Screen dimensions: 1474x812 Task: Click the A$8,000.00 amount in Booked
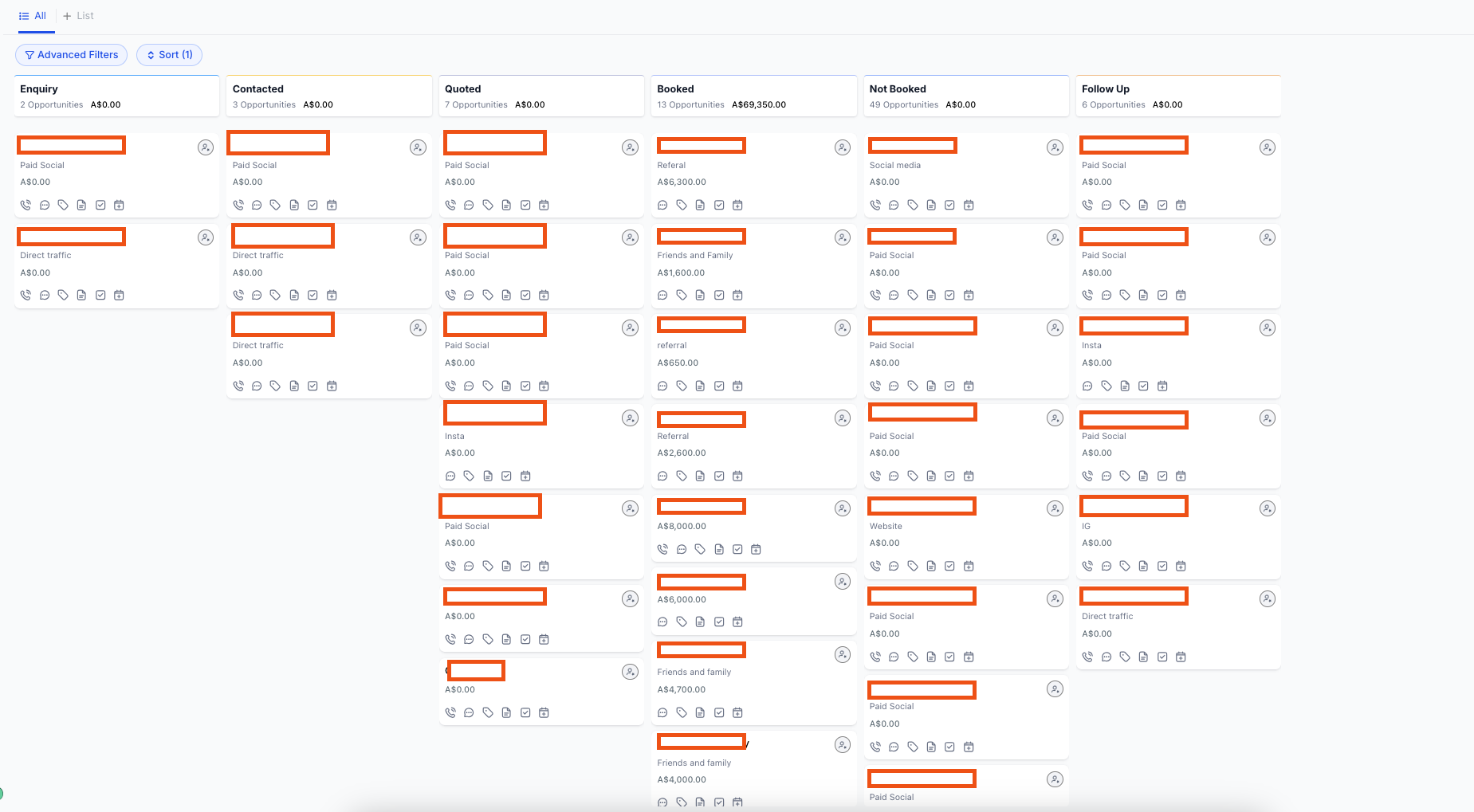682,526
